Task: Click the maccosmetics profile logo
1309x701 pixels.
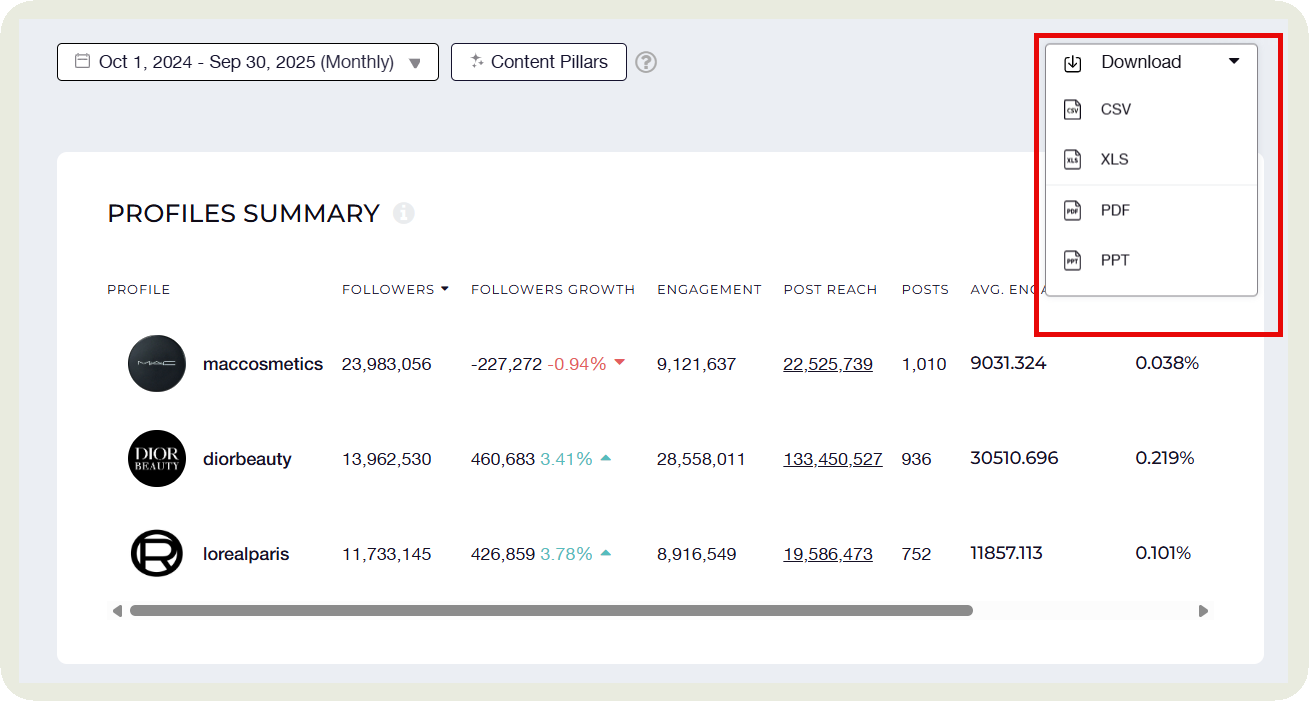Action: (157, 364)
